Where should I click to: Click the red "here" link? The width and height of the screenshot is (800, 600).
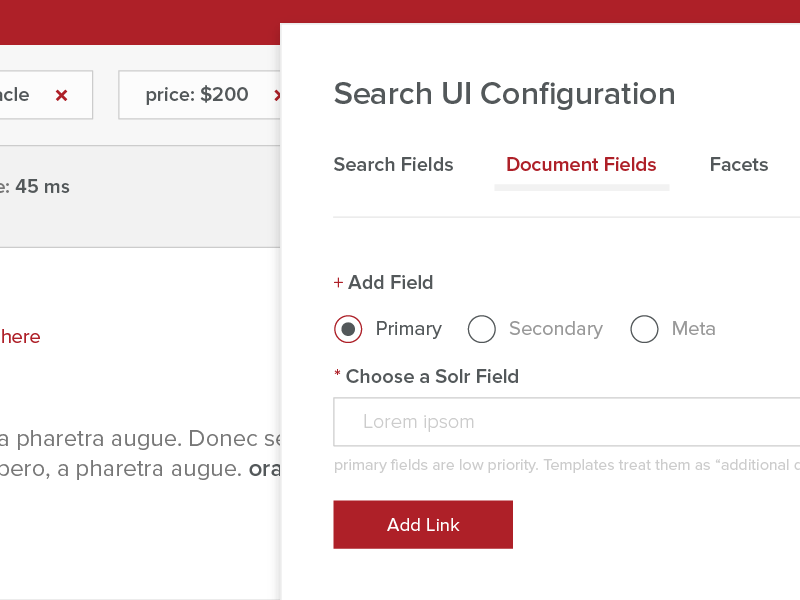click(18, 337)
